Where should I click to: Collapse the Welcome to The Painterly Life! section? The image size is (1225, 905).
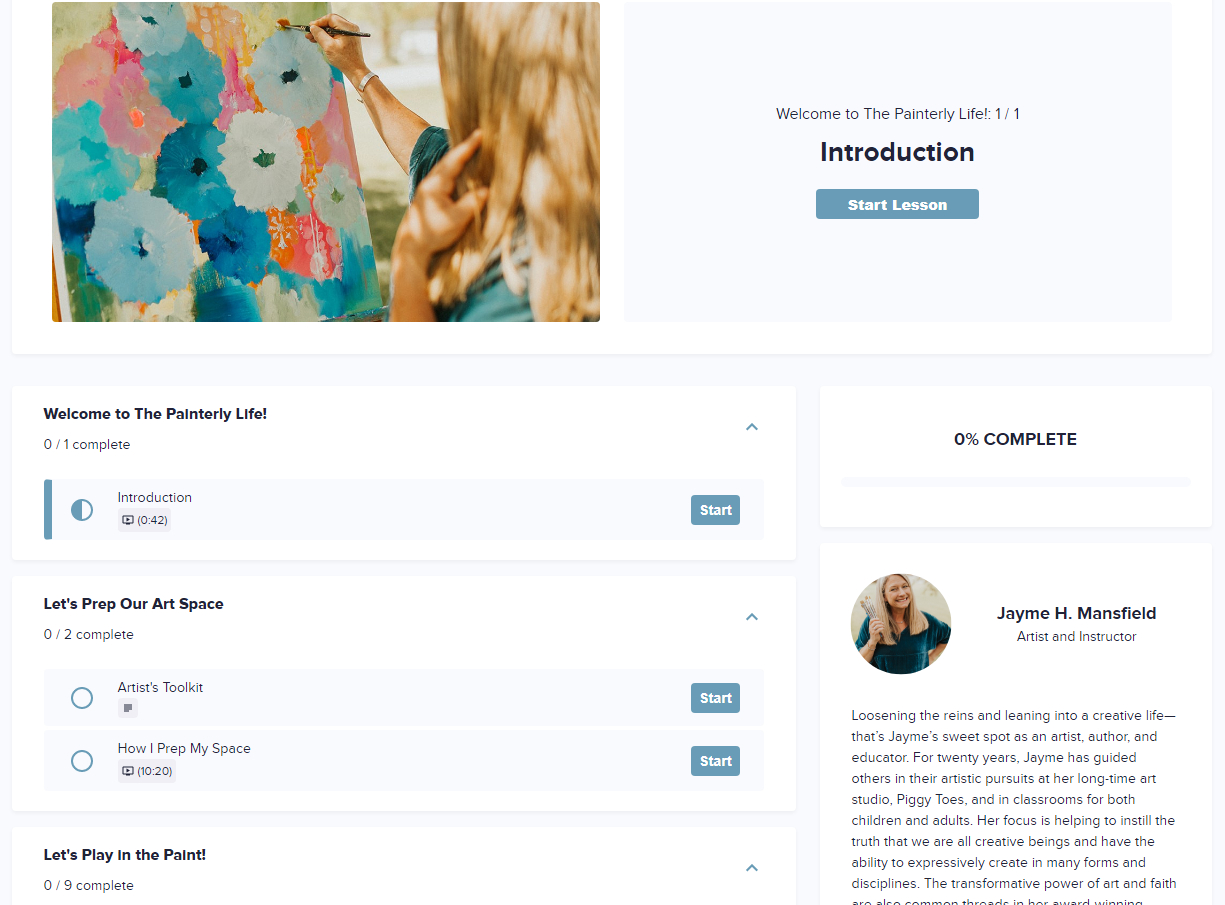coord(752,427)
